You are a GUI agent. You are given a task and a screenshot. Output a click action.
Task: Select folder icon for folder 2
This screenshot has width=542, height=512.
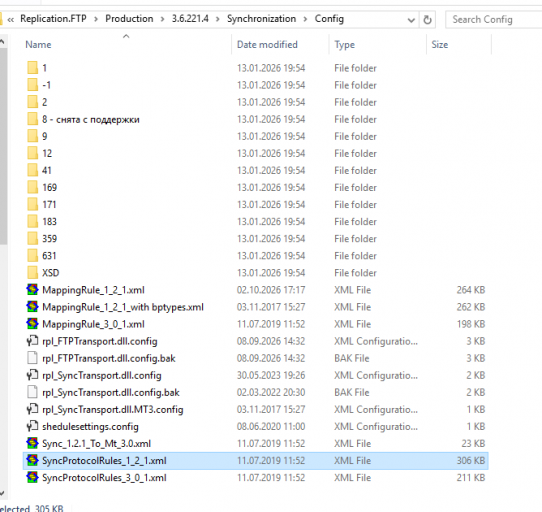32,102
